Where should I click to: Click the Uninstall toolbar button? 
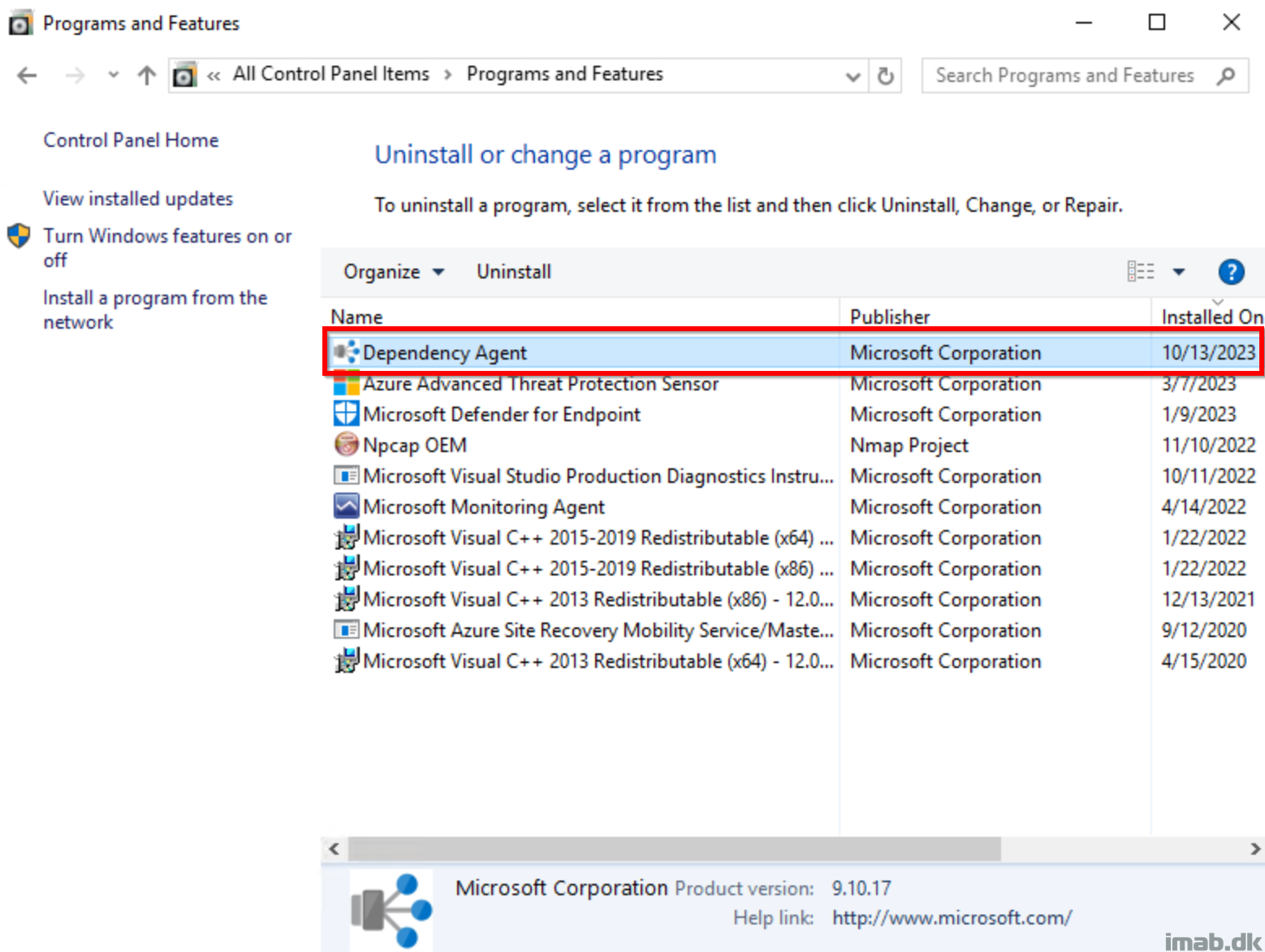tap(514, 272)
